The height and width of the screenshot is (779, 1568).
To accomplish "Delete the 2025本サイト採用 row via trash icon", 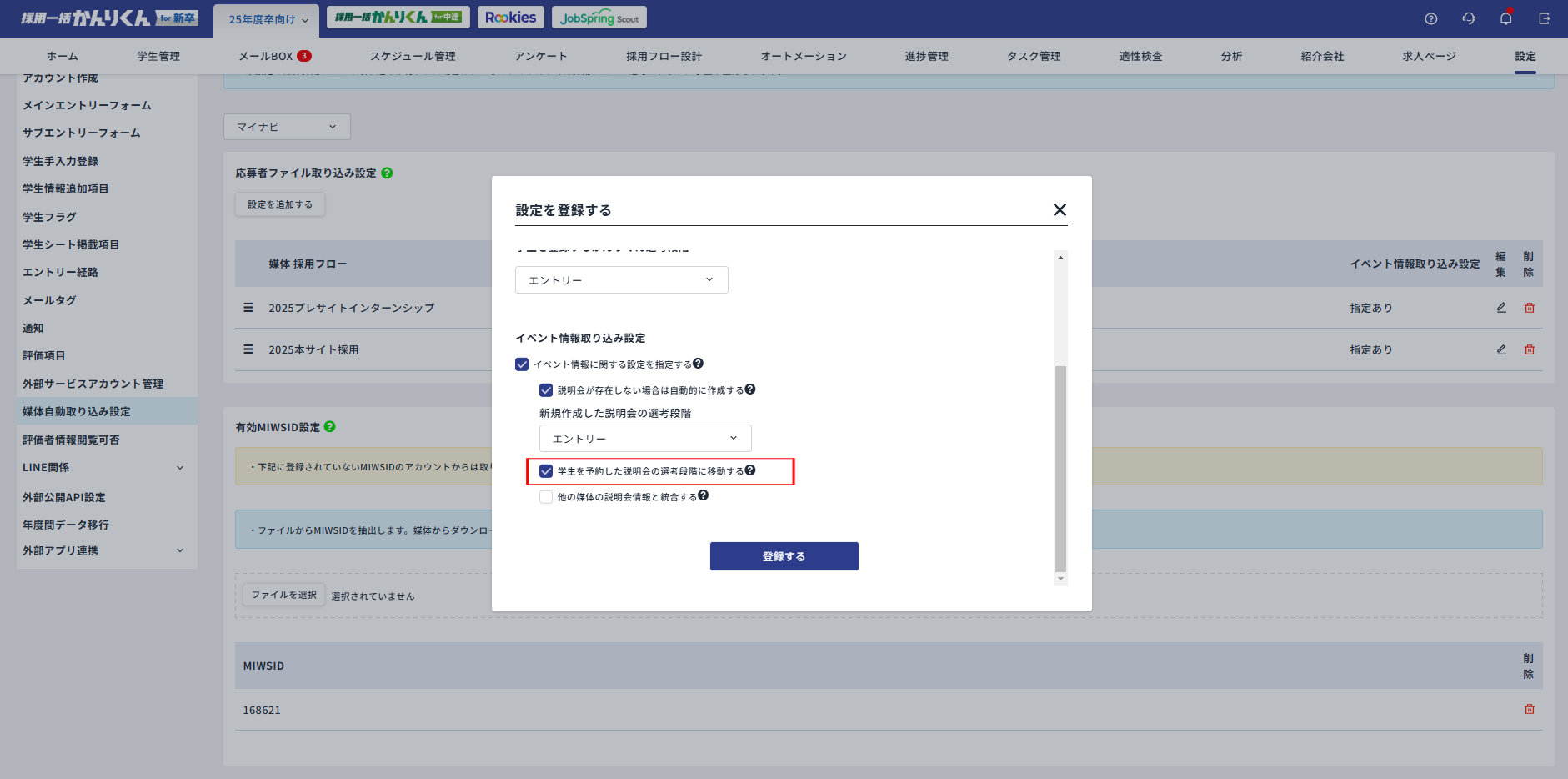I will (1530, 349).
